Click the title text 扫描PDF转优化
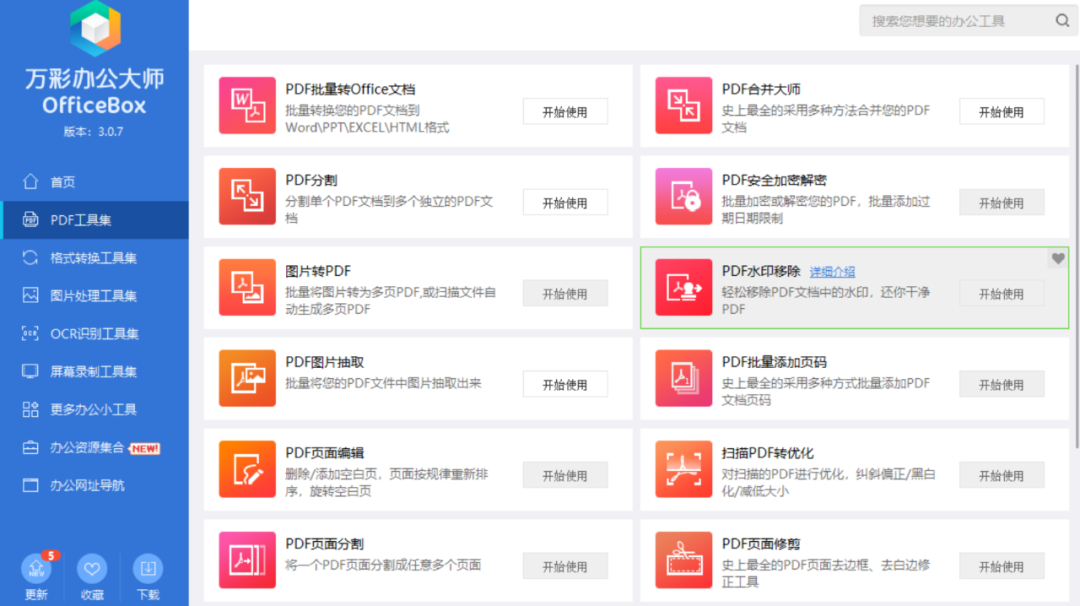This screenshot has height=606, width=1080. pos(767,453)
